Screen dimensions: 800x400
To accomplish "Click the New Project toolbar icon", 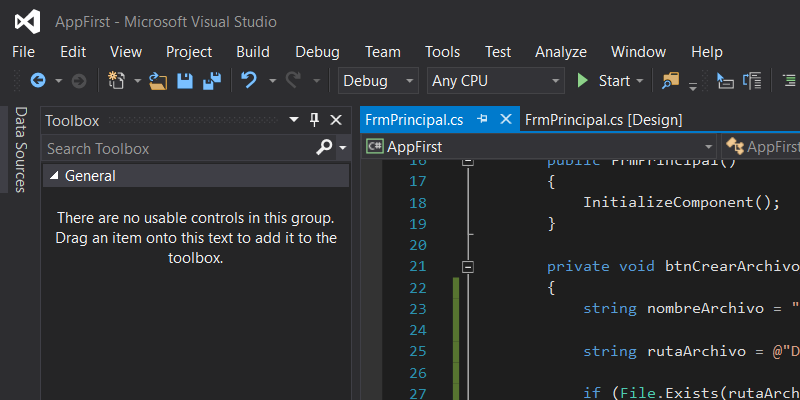I will [x=117, y=81].
